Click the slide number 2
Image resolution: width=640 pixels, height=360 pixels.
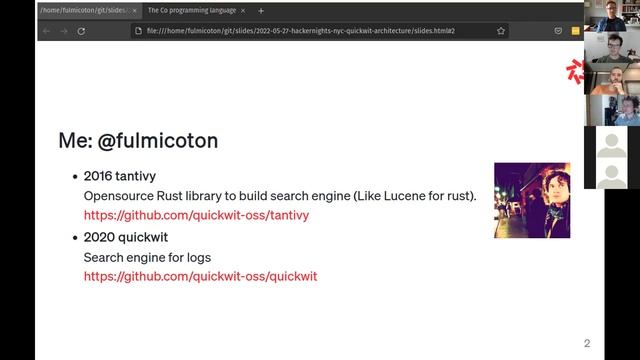(587, 343)
